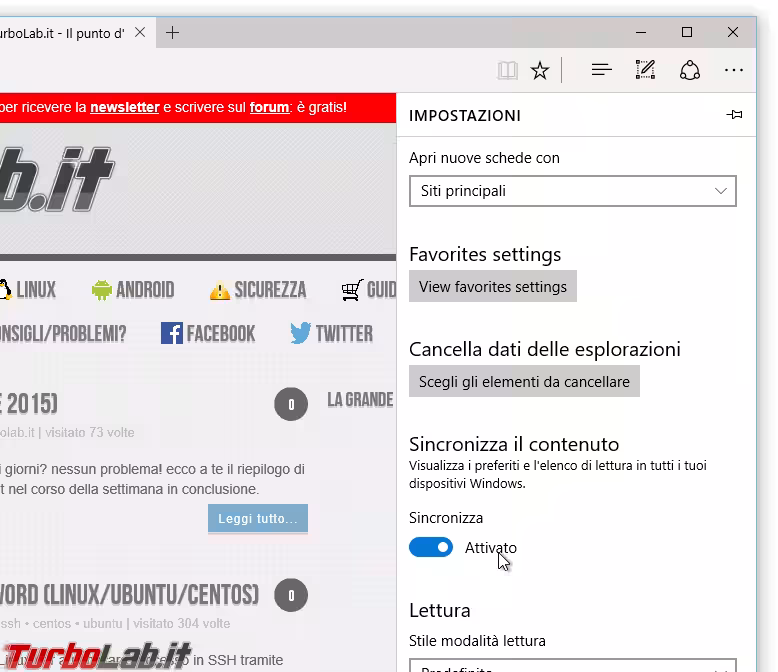The width and height of the screenshot is (778, 672).
Task: Add page to favorites star icon
Action: coord(540,70)
